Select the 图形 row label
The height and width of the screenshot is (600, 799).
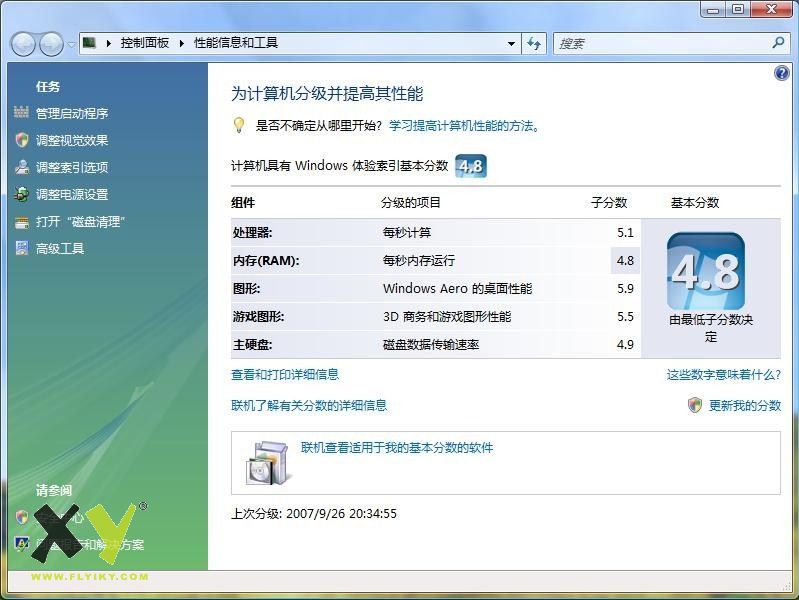[x=247, y=289]
